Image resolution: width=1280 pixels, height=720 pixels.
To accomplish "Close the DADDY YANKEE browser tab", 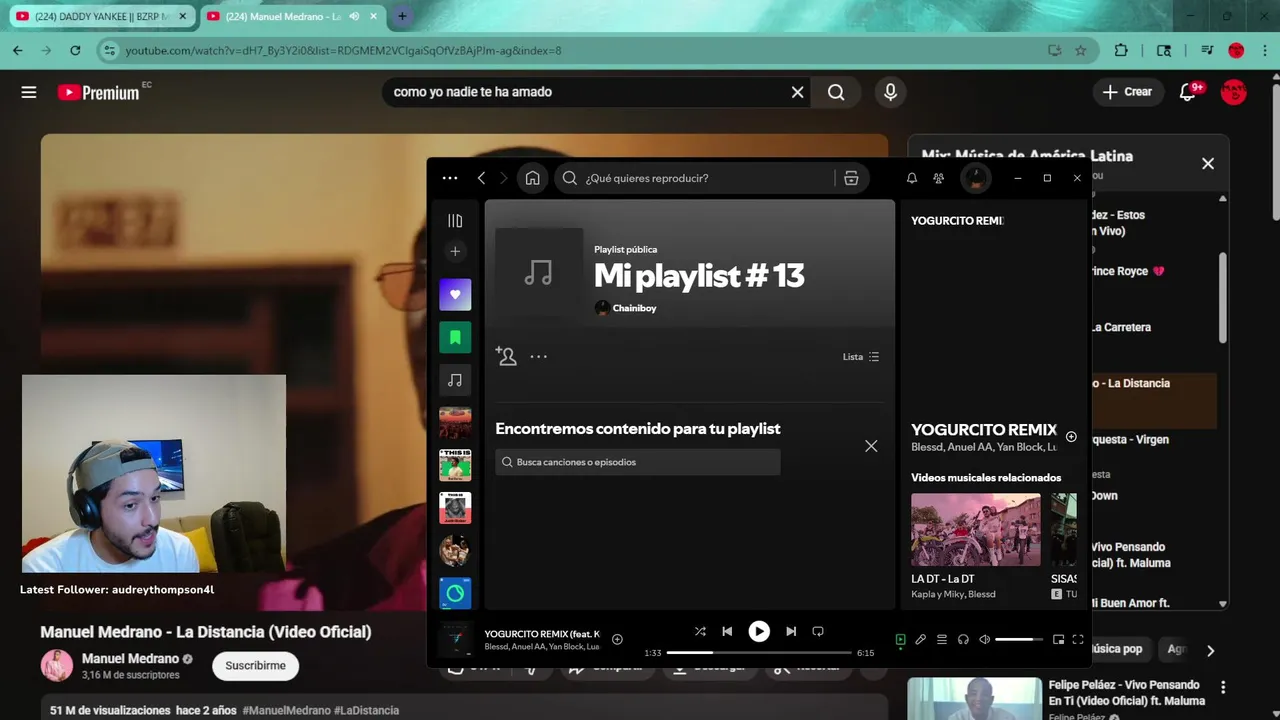I will tap(182, 16).
